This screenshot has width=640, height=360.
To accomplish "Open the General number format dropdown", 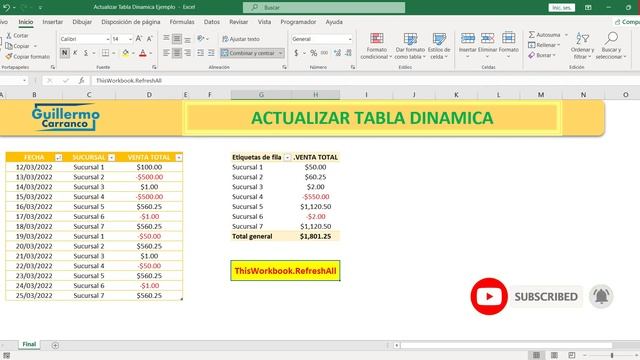I will tap(350, 39).
